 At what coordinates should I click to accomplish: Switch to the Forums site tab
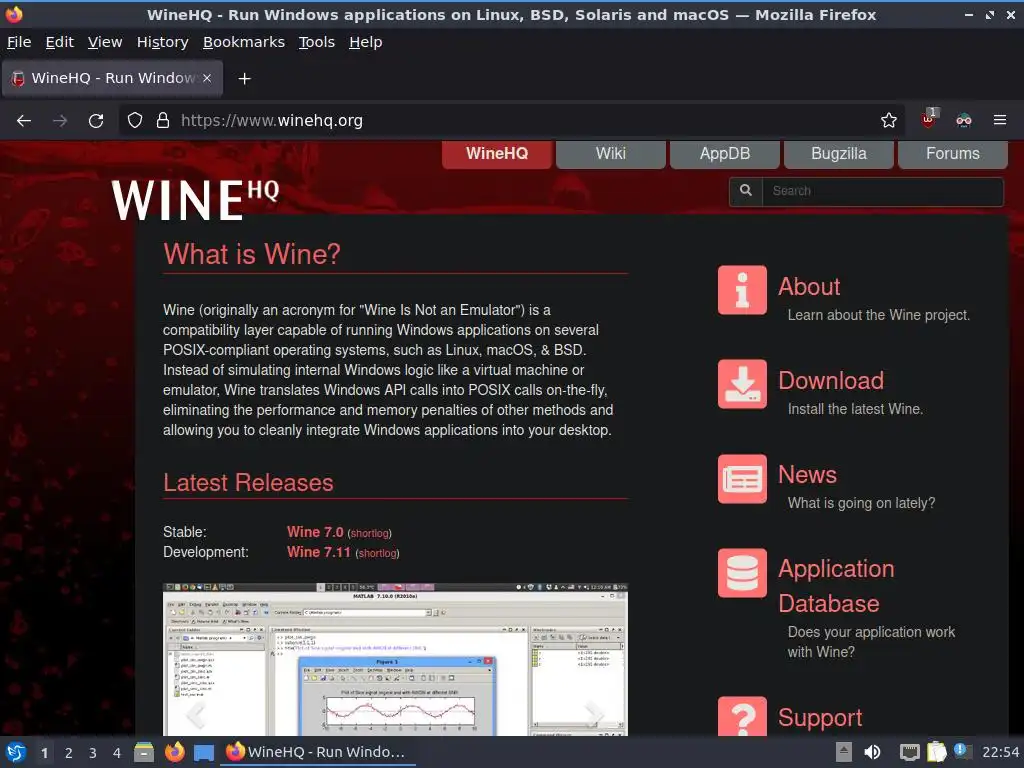953,154
